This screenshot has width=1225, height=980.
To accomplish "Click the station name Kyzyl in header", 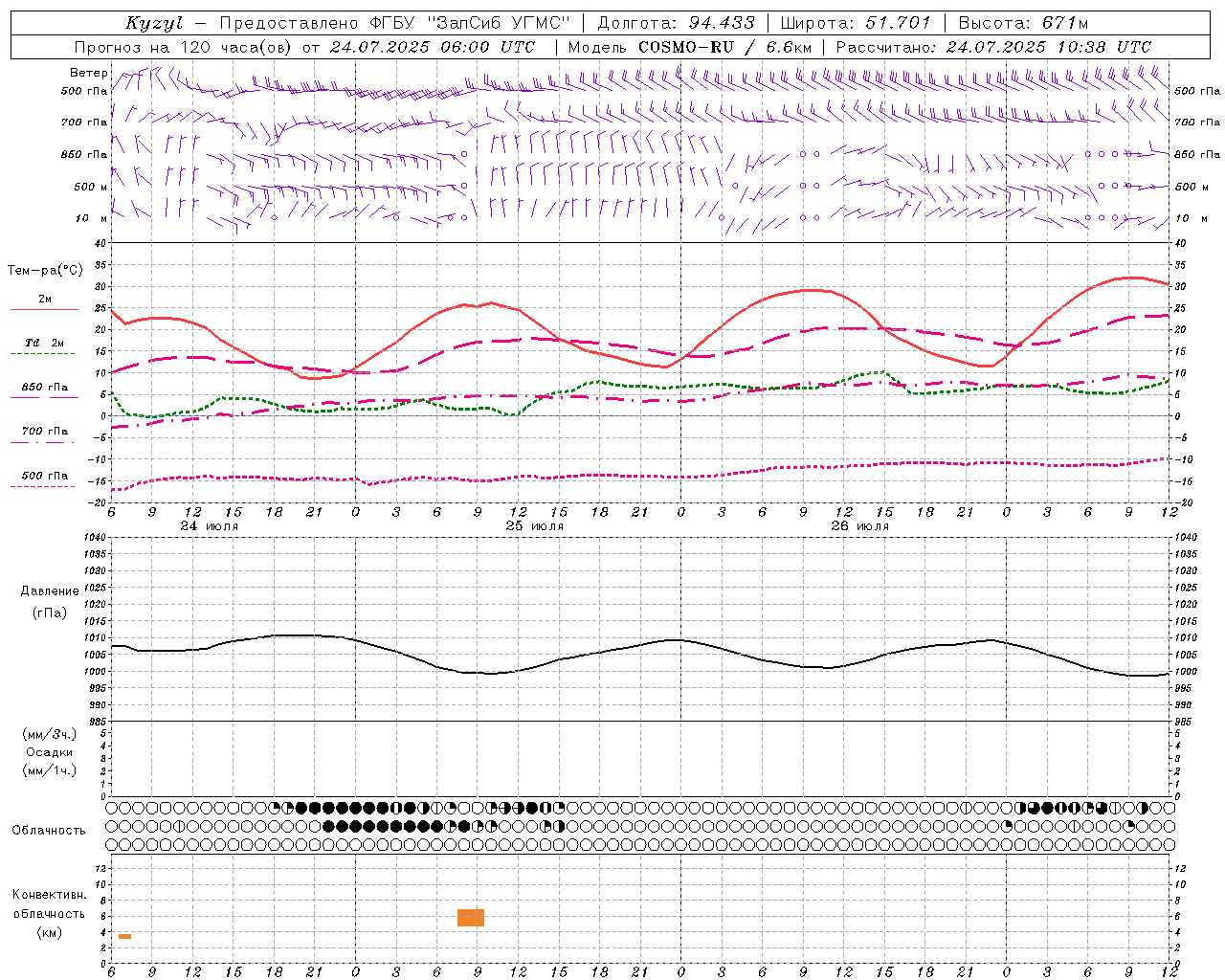I will pos(153,23).
